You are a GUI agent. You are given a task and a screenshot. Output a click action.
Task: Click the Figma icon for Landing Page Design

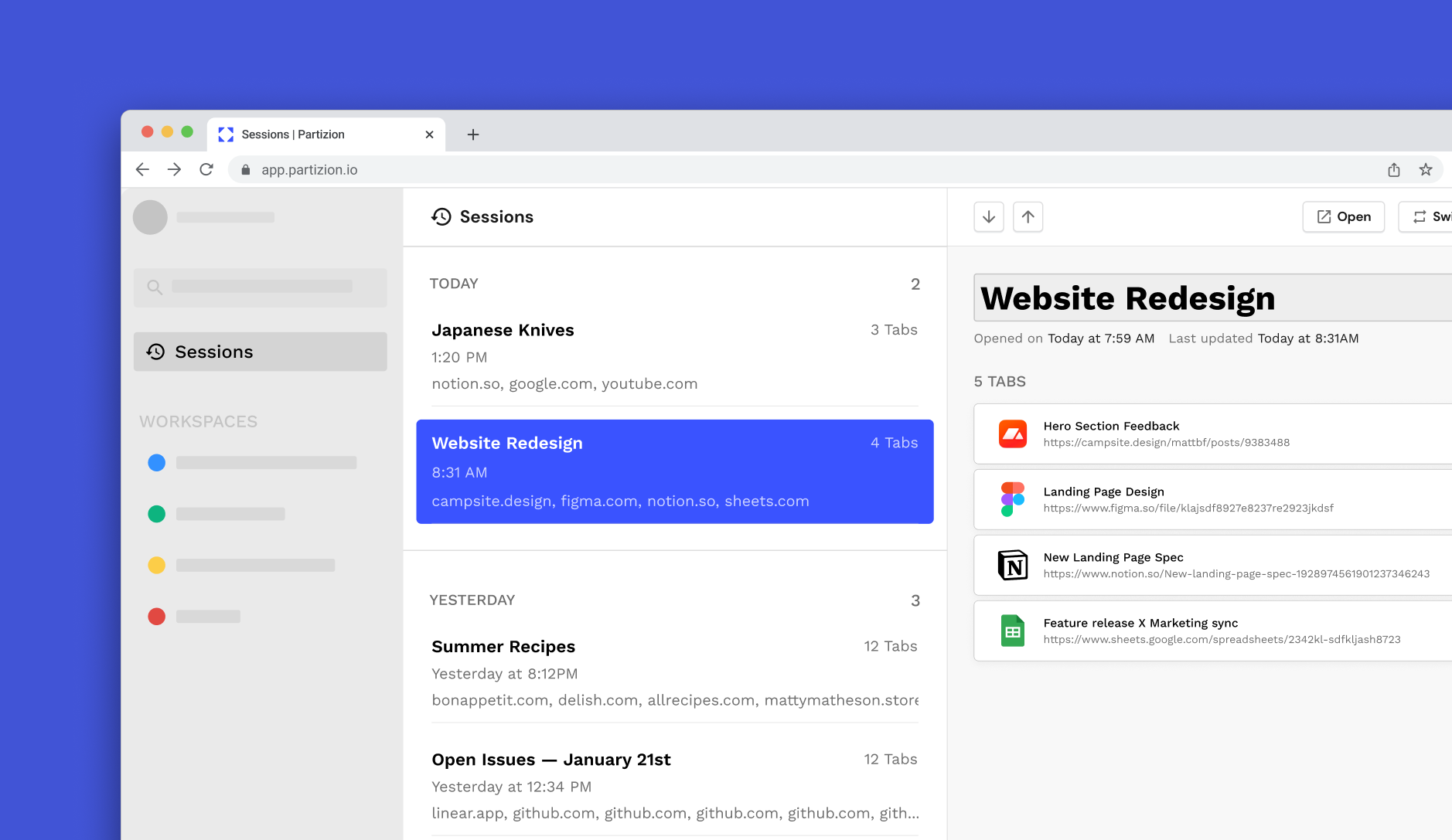(x=1013, y=498)
